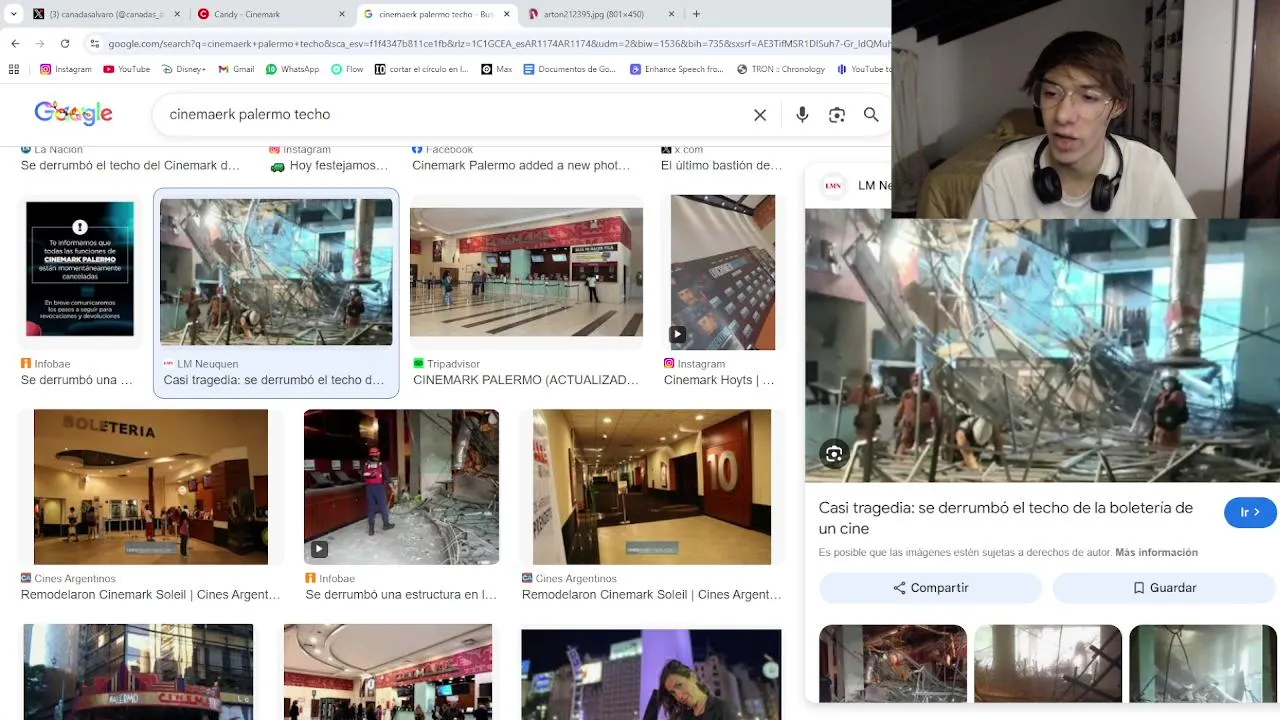Click the Compartir button
Viewport: 1280px width, 720px height.
click(x=931, y=588)
